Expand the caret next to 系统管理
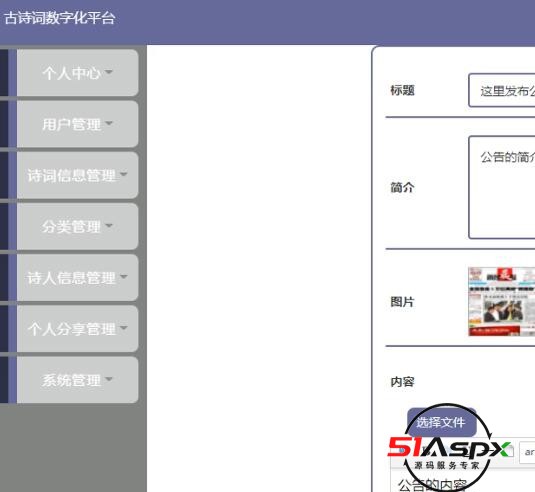535x492 pixels. pos(109,379)
